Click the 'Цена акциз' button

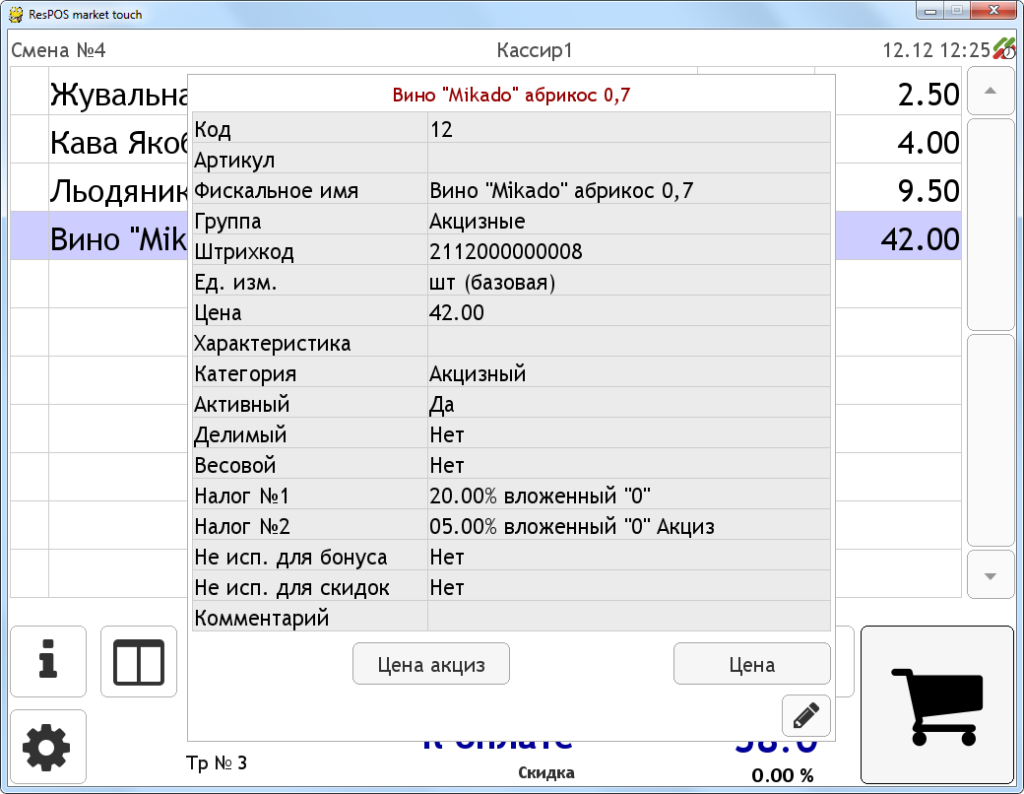[x=431, y=664]
